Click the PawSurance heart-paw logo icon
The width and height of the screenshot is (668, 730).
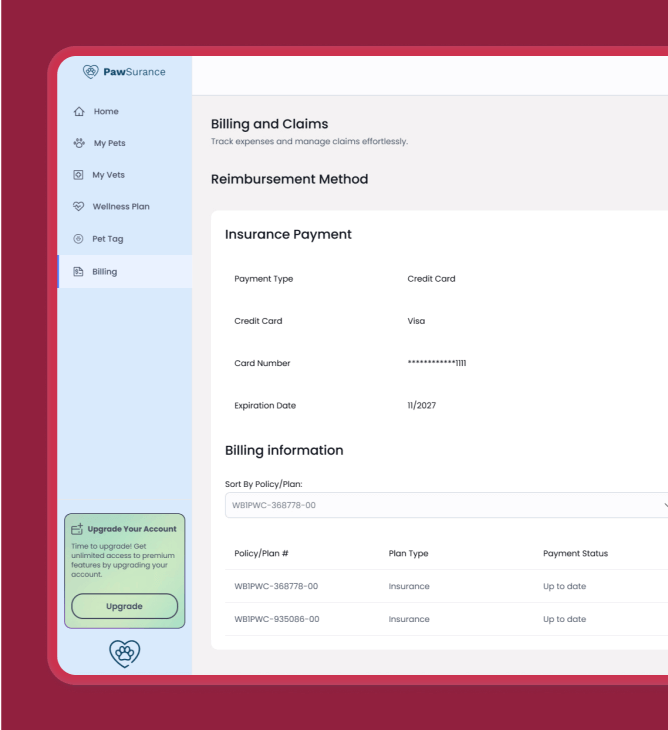[91, 72]
